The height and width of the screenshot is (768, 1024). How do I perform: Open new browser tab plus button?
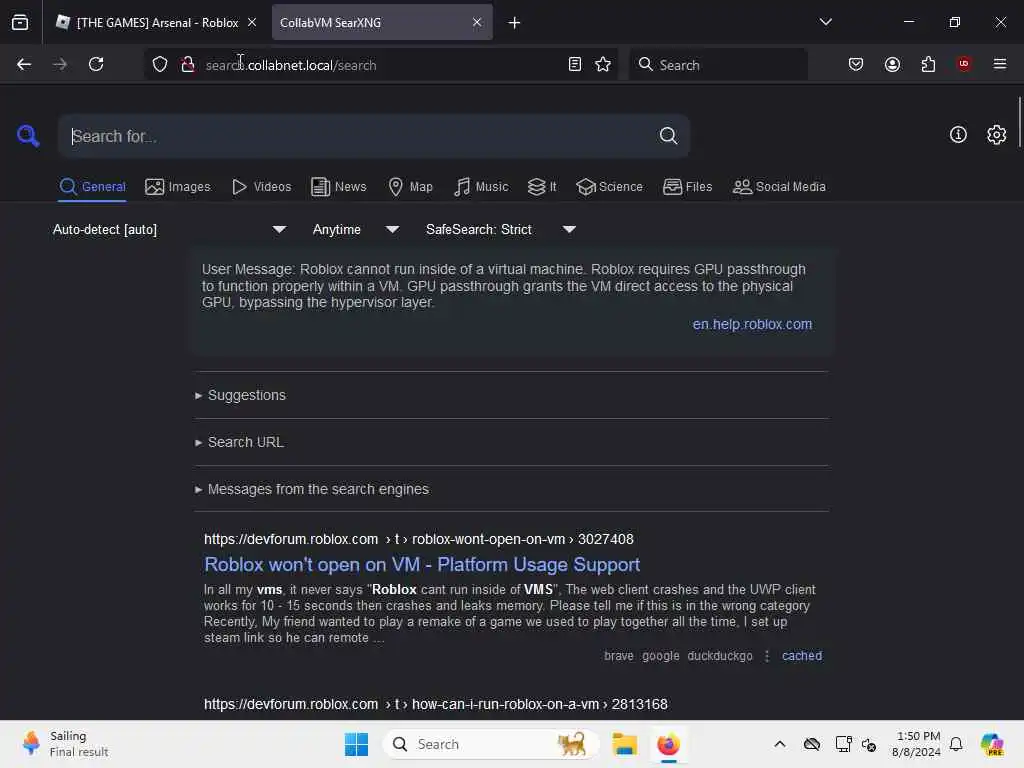(x=515, y=23)
